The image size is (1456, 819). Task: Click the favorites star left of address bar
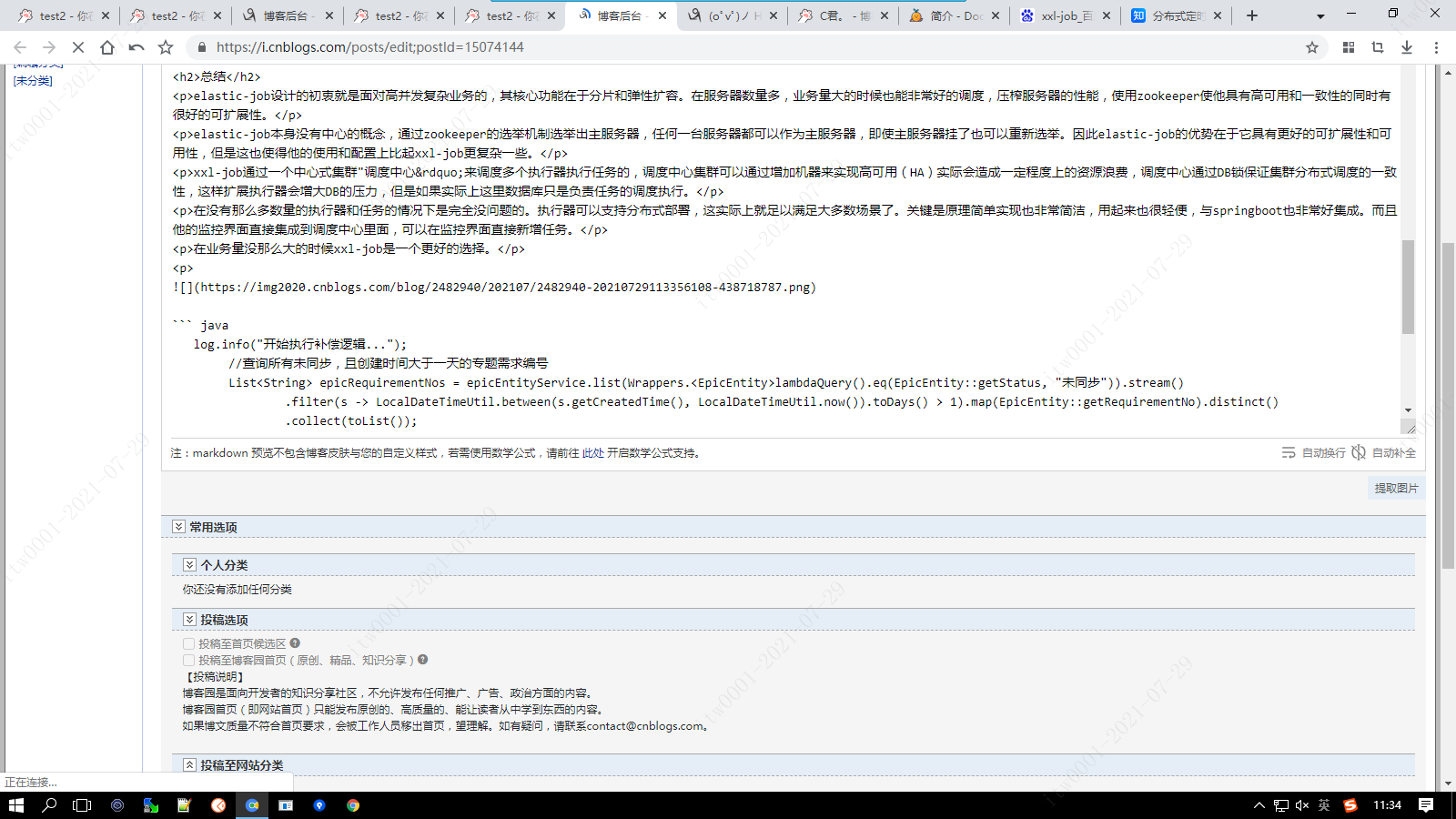[x=166, y=47]
